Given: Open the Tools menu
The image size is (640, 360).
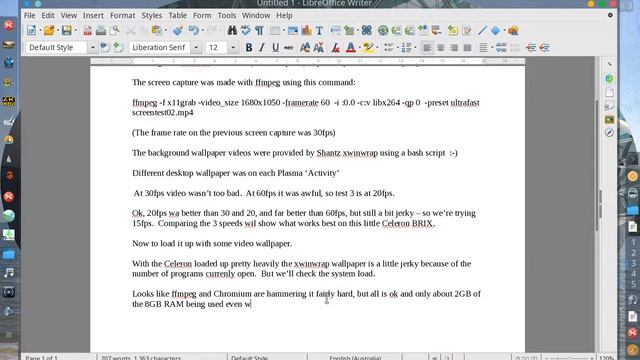Looking at the screenshot, I should pos(227,16).
